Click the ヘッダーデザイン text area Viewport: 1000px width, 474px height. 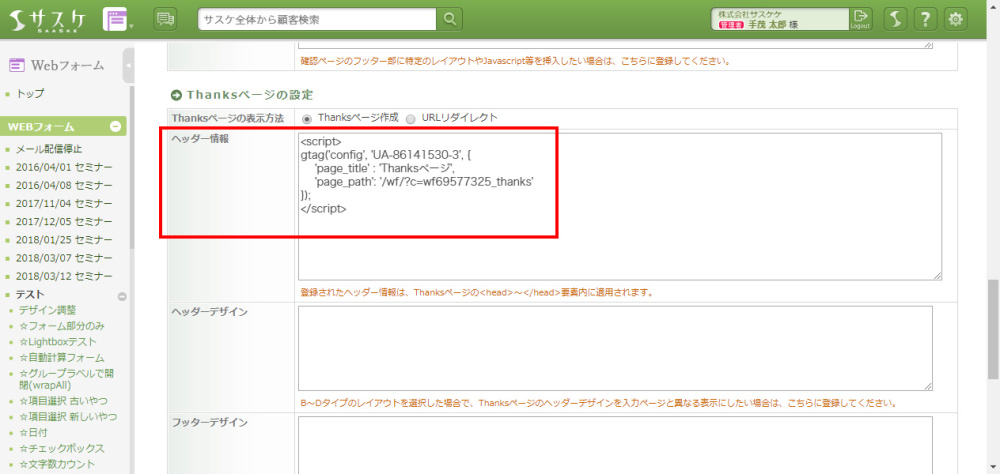pyautogui.click(x=615, y=347)
